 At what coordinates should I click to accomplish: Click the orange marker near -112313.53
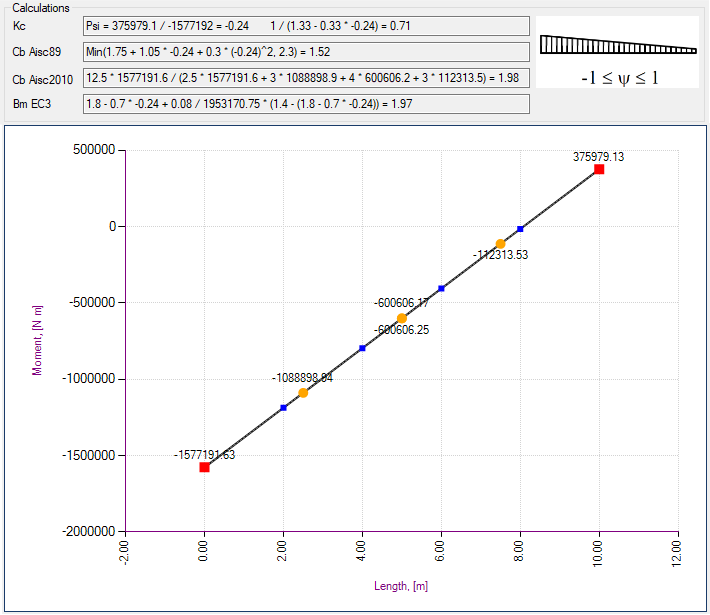[500, 244]
